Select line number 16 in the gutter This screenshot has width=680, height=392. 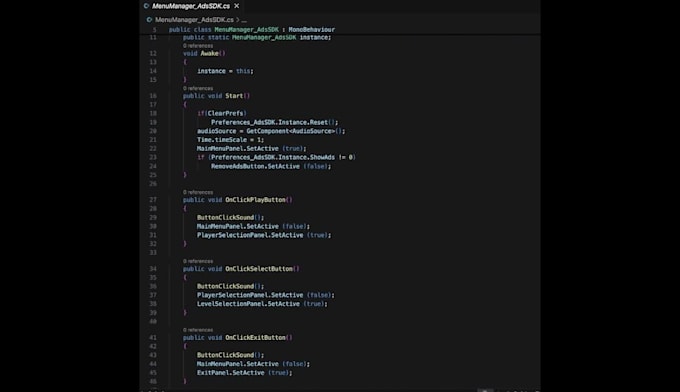153,96
